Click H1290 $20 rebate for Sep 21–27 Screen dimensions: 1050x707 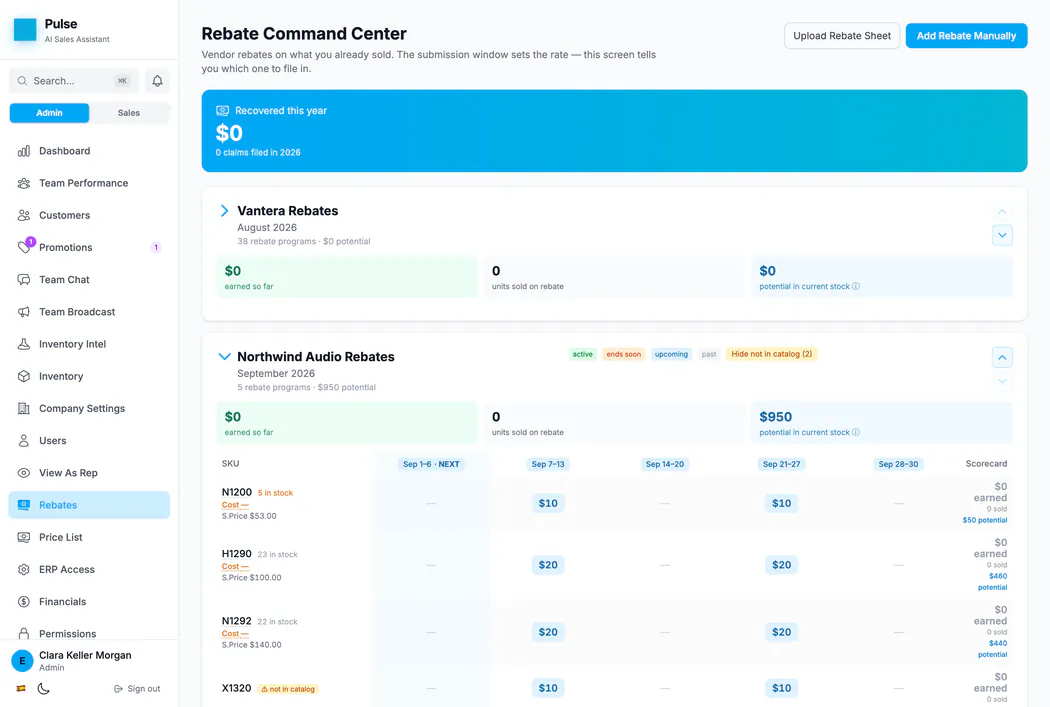(x=781, y=565)
